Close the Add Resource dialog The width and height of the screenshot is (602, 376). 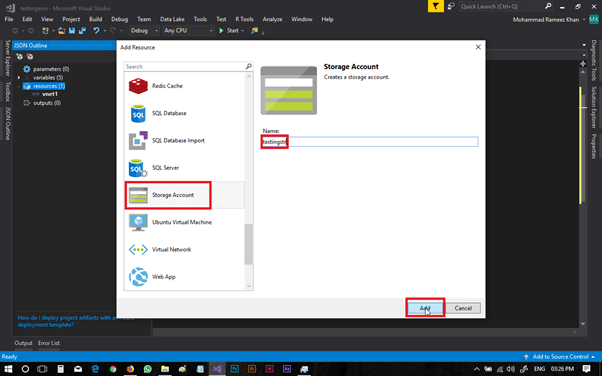tap(478, 47)
